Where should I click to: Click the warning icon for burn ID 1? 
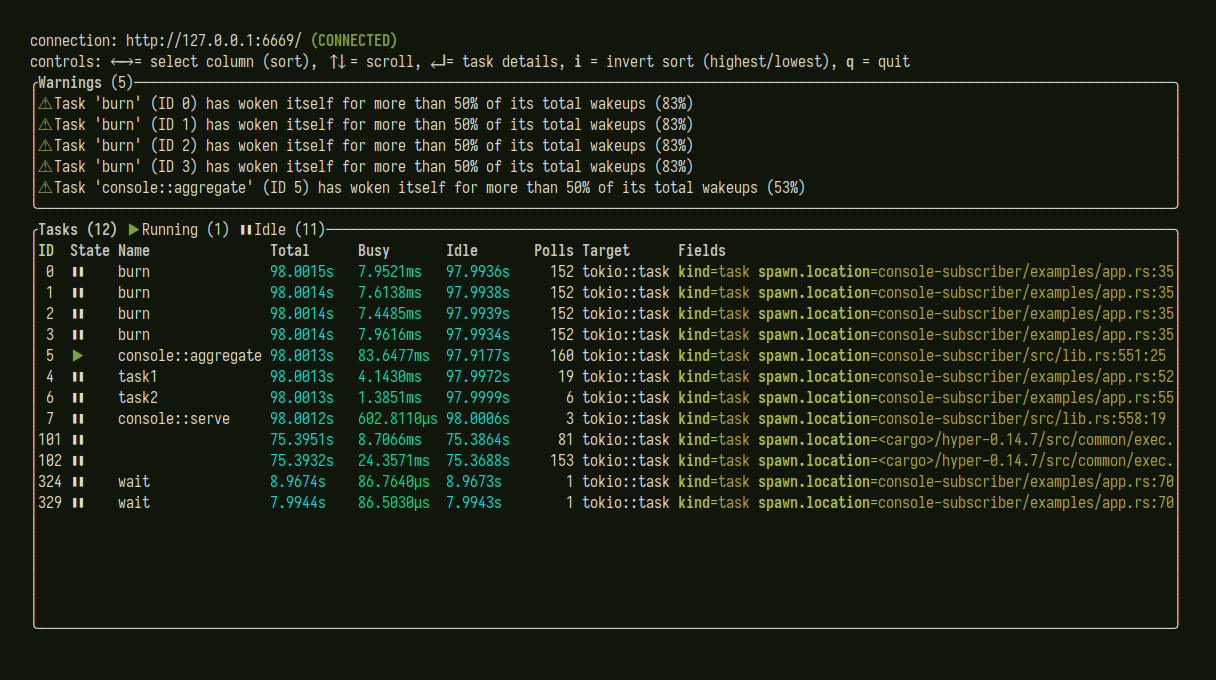[45, 125]
